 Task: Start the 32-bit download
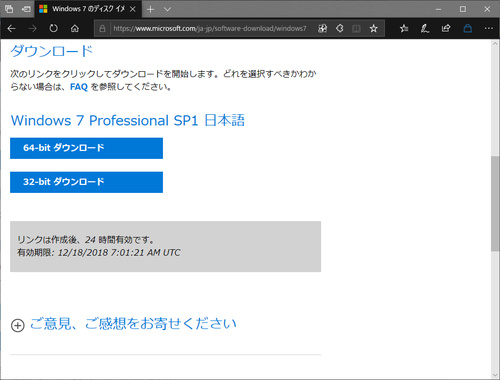coord(86,182)
